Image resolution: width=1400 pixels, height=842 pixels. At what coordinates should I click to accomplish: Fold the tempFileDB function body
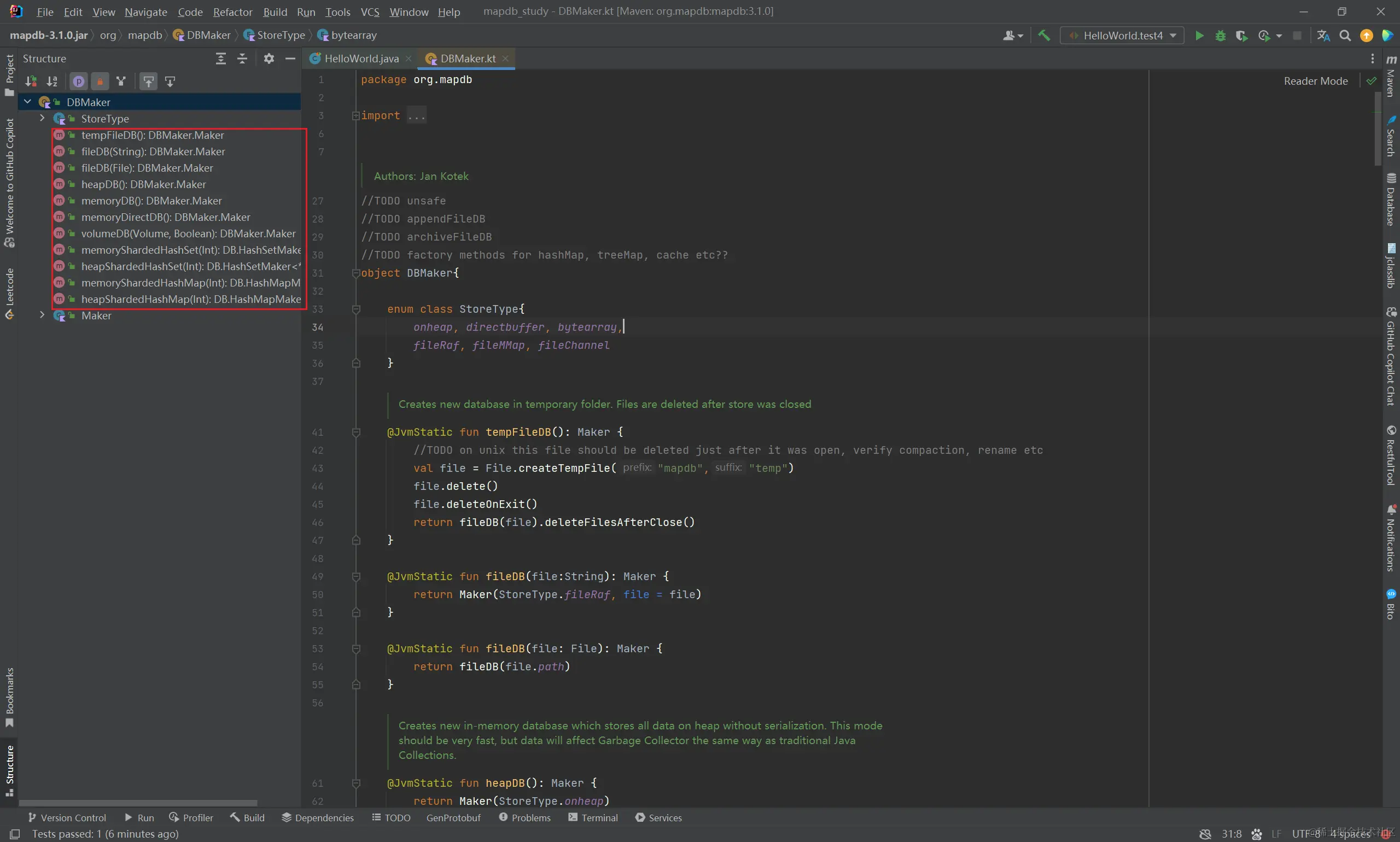(x=356, y=432)
